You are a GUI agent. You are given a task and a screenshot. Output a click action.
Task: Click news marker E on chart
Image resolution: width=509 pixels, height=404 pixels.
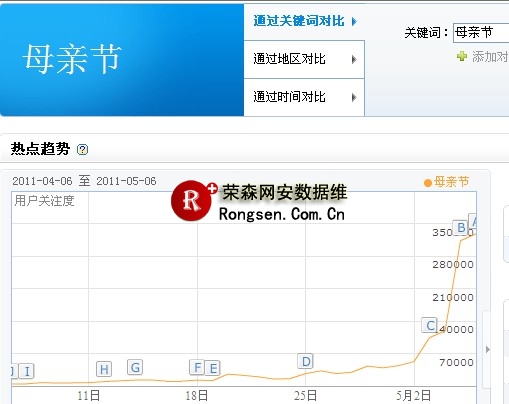click(x=213, y=368)
